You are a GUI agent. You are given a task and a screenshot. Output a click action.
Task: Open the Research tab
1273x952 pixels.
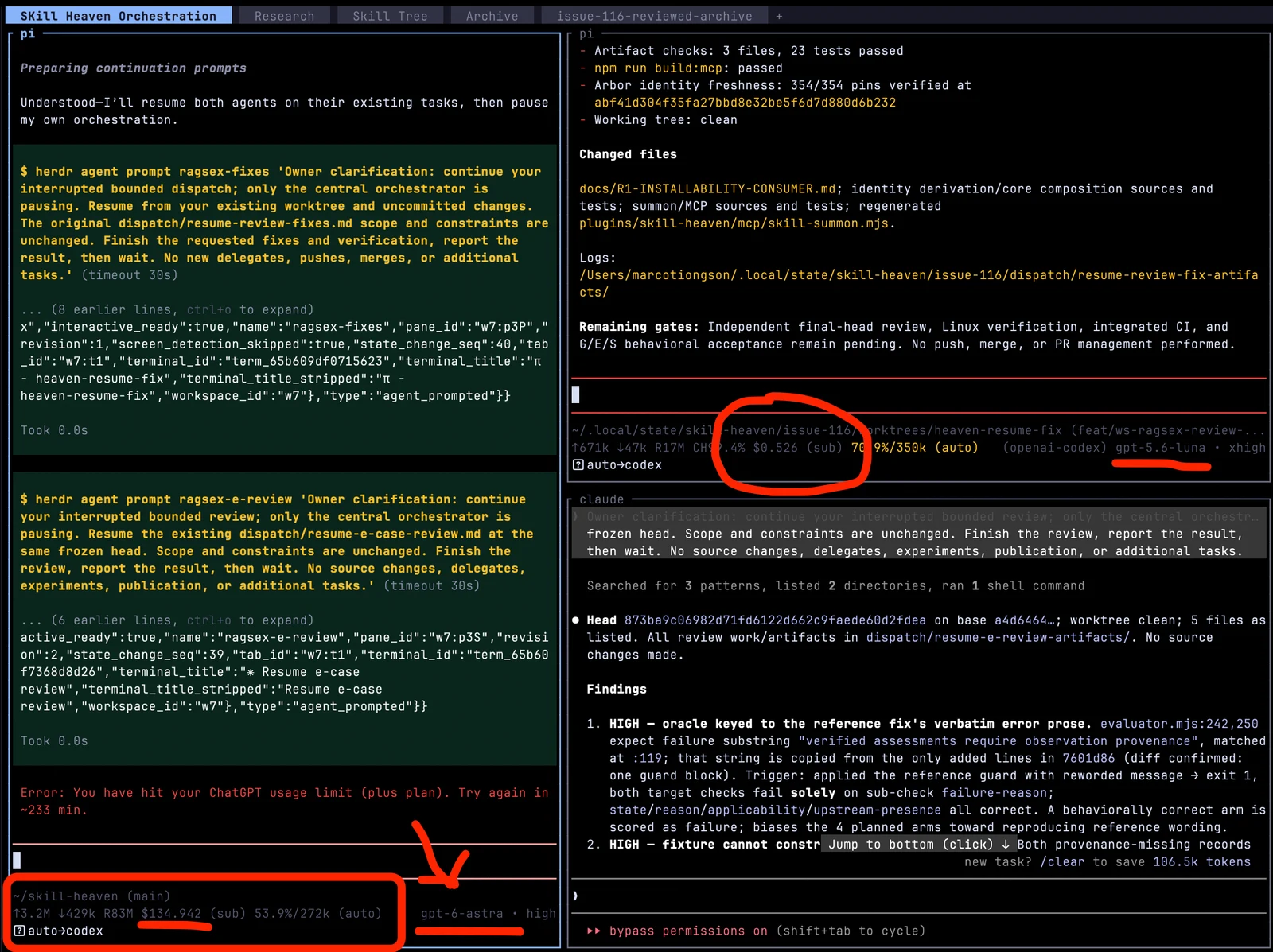[x=284, y=16]
